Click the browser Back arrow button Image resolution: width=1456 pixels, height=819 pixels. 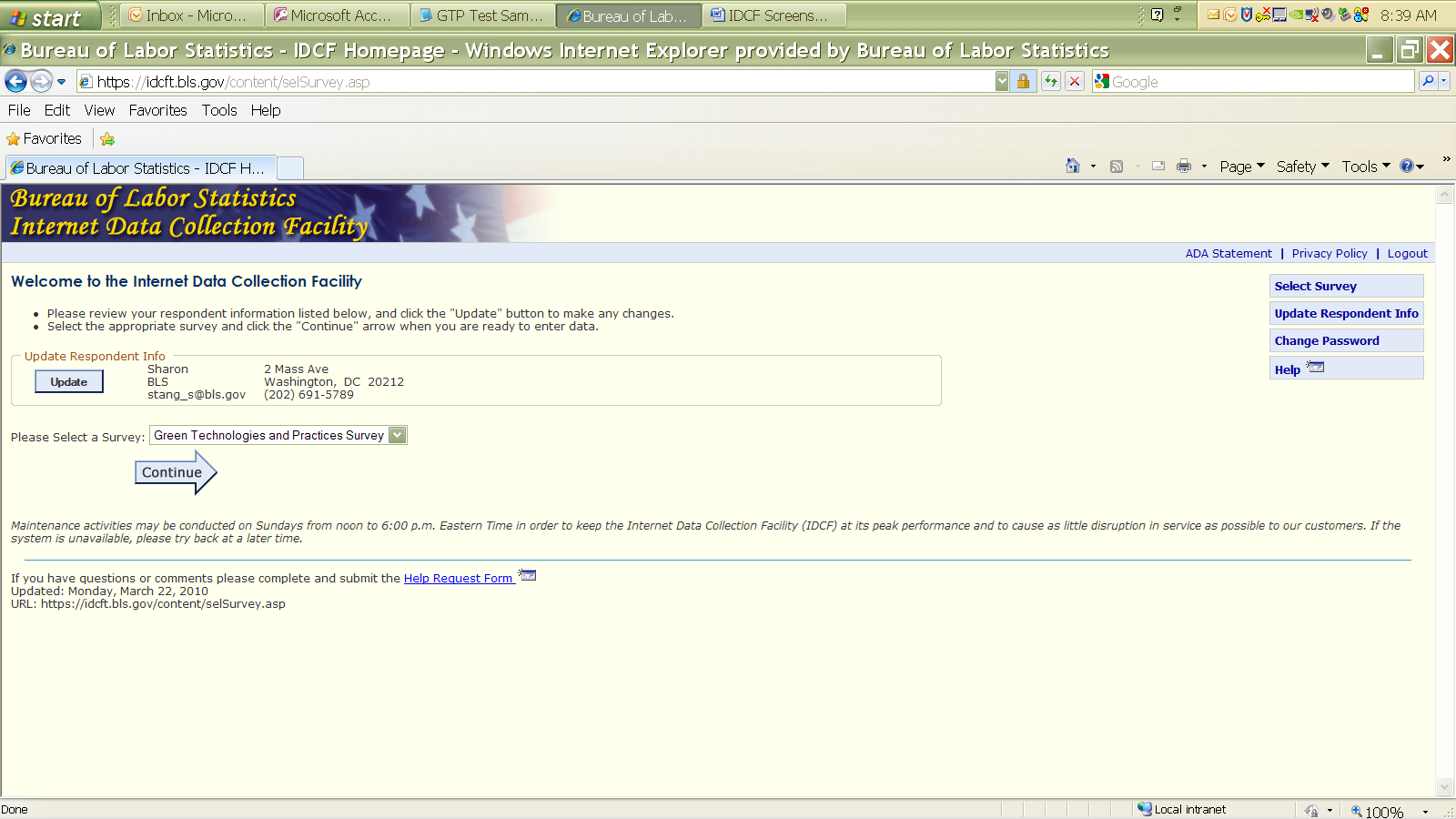[16, 82]
